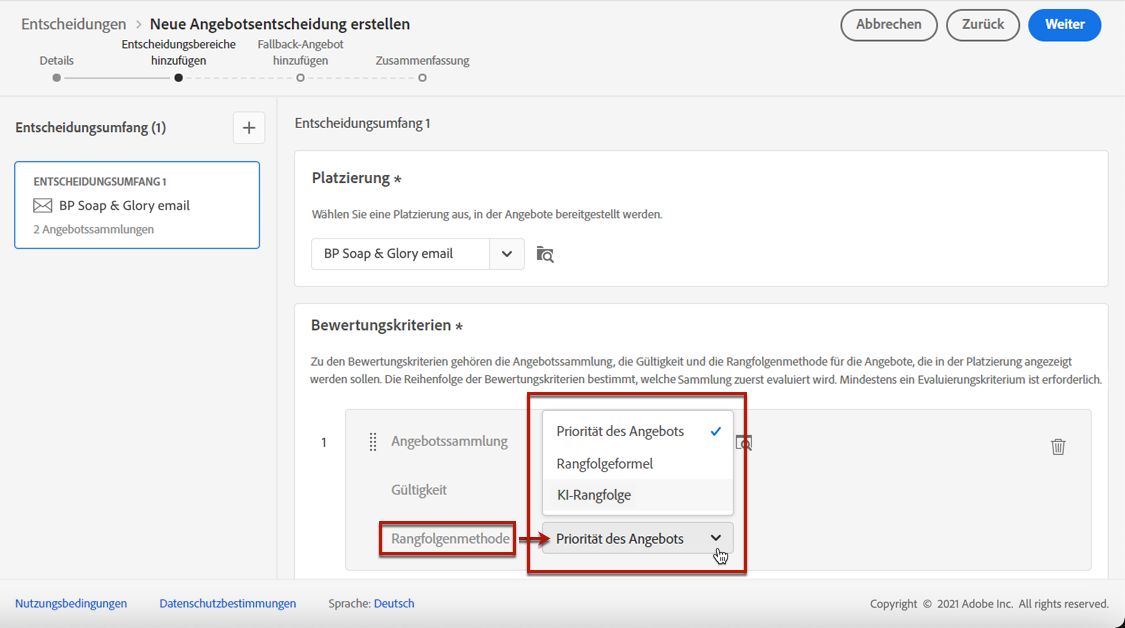Add a new decision scope with plus icon
Screen dimensions: 1125x628
pos(249,128)
